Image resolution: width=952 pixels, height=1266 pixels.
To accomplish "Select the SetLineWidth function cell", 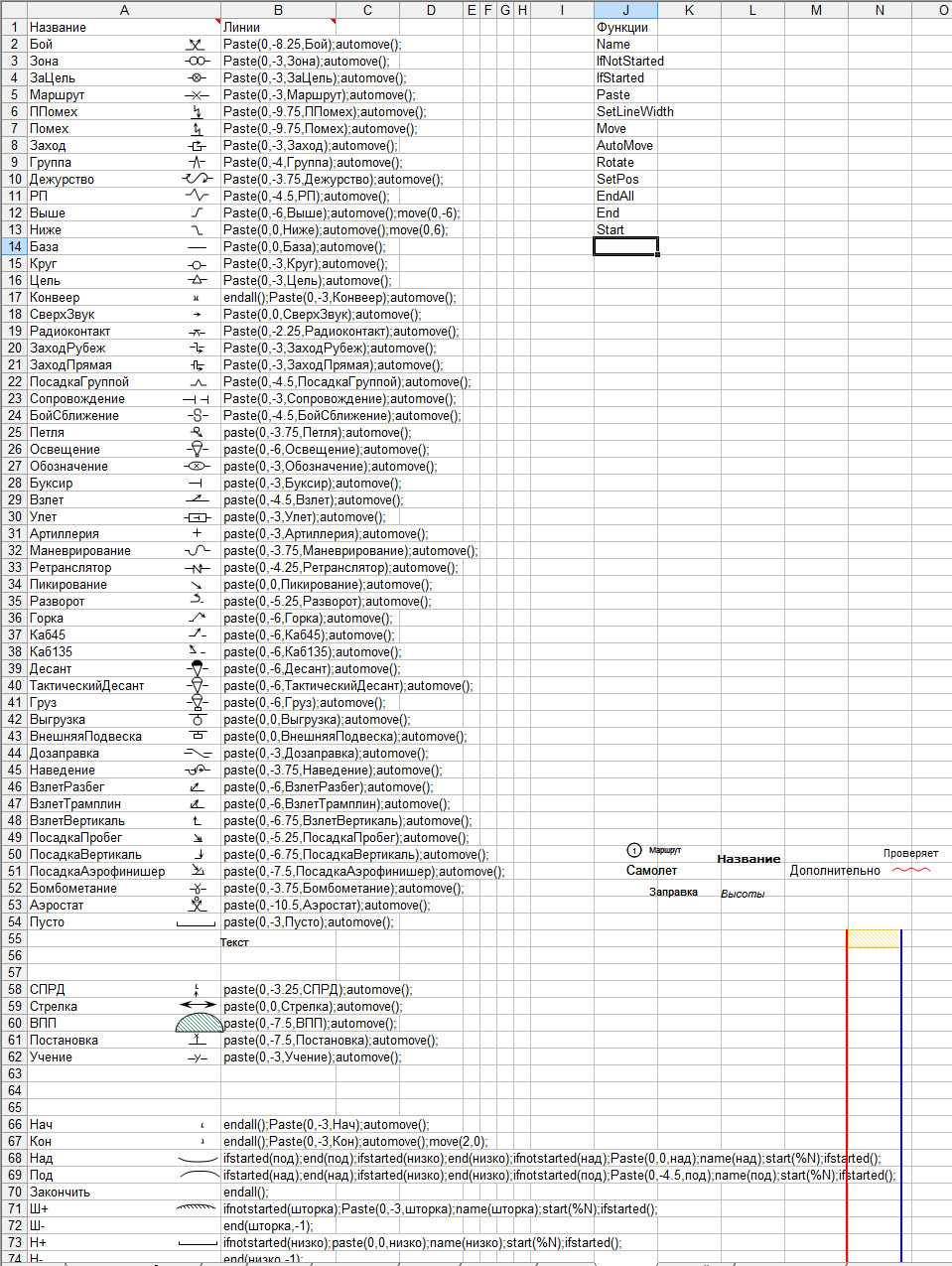I will pos(625,111).
